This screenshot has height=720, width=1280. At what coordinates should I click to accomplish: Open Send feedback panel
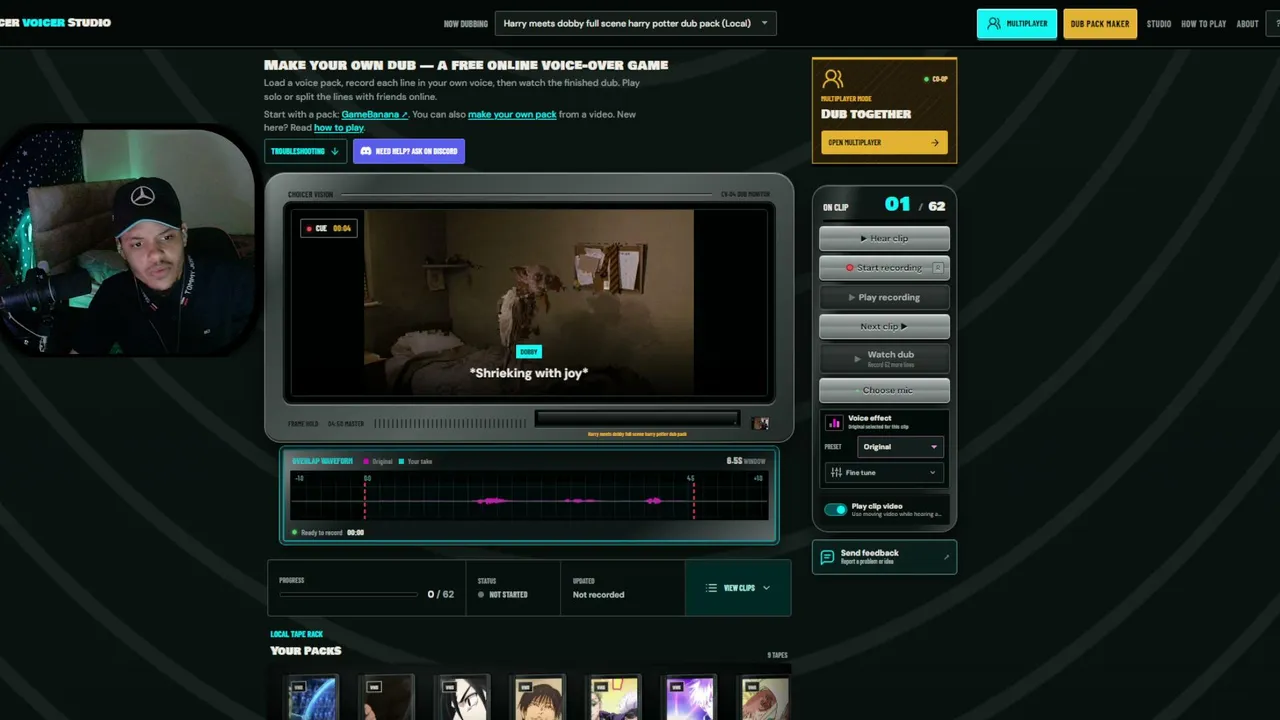(x=884, y=557)
